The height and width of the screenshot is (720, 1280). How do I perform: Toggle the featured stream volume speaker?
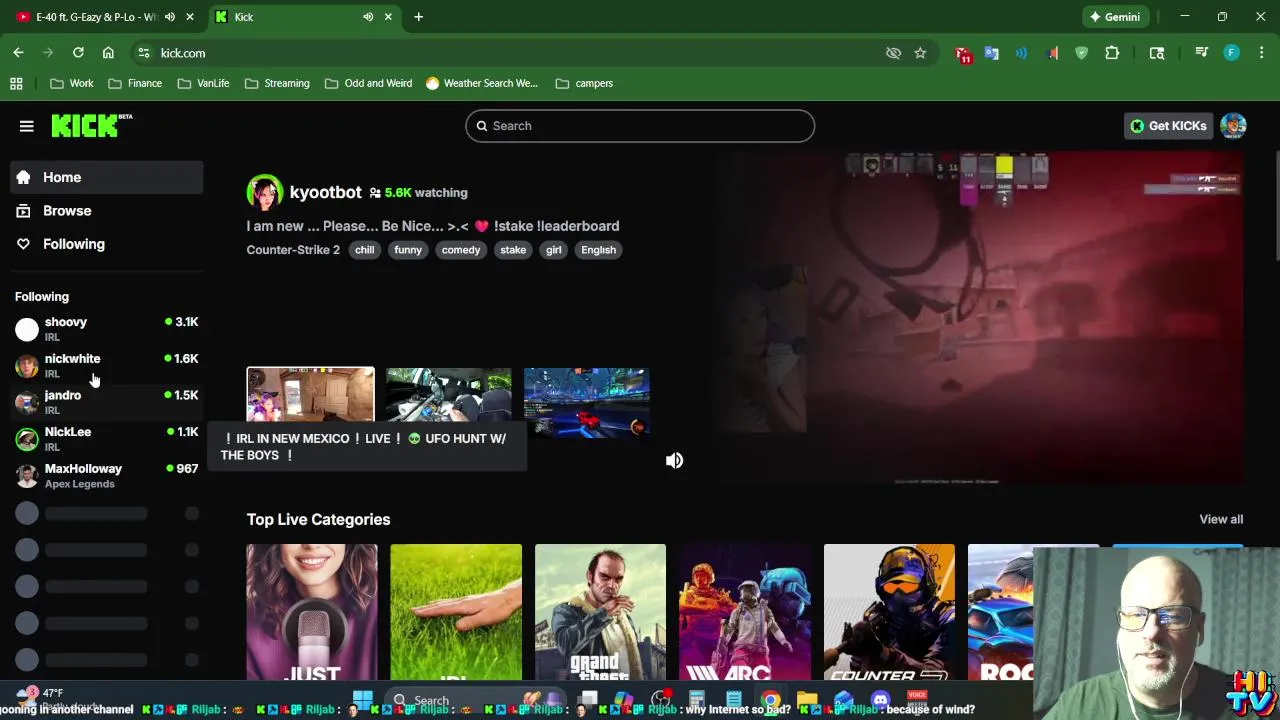(x=674, y=460)
